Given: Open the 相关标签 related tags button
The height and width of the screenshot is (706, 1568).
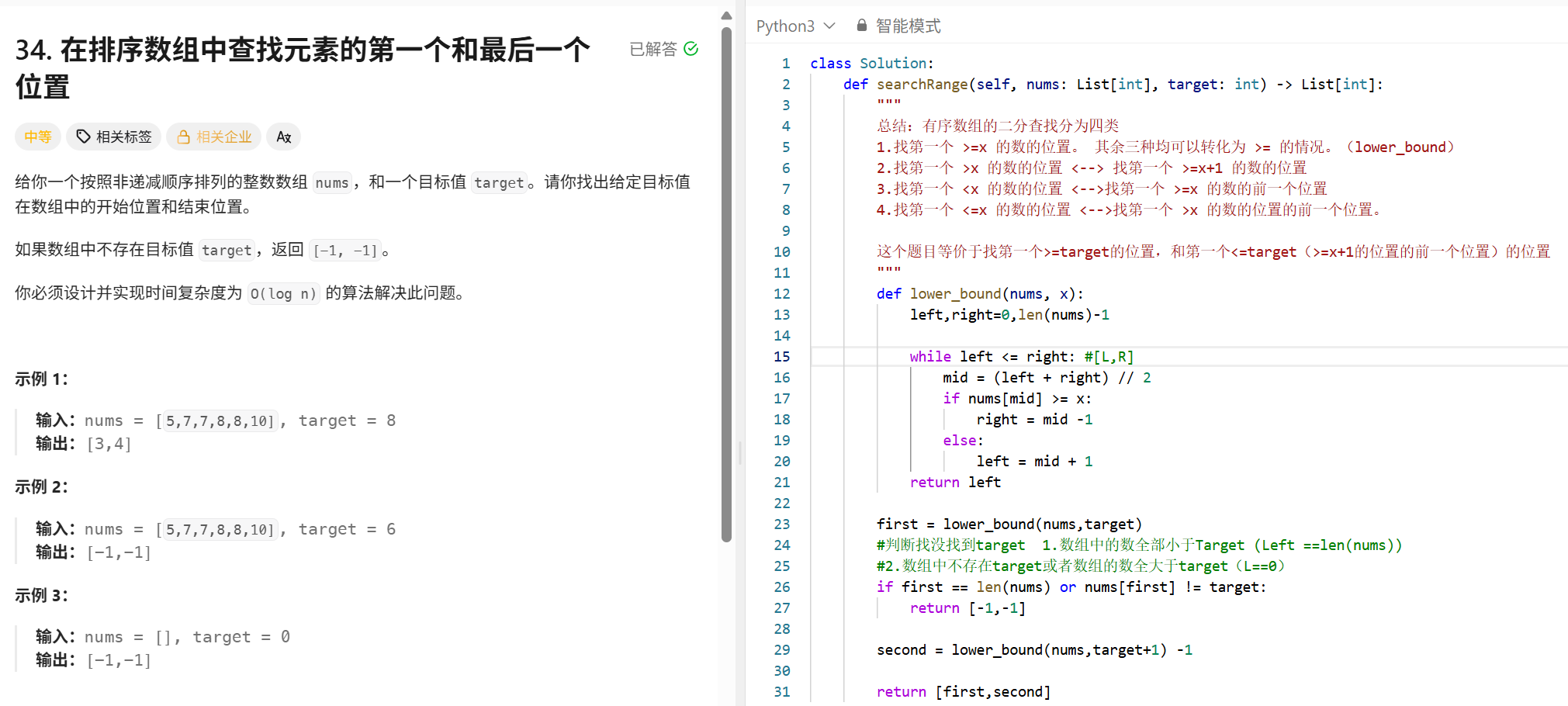Looking at the screenshot, I should 113,137.
